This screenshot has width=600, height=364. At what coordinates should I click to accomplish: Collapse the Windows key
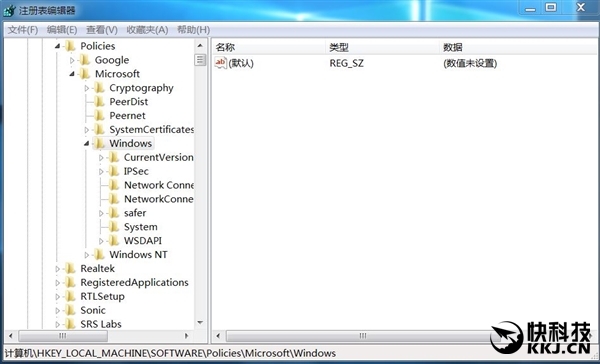click(x=86, y=144)
